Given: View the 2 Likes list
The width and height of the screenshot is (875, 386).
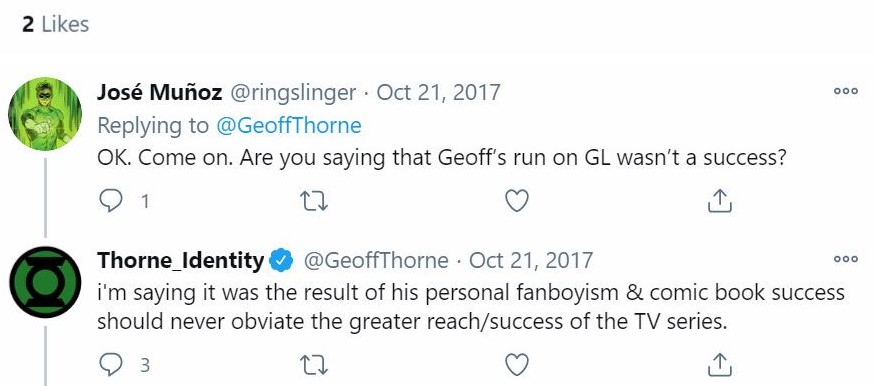Looking at the screenshot, I should pos(55,25).
